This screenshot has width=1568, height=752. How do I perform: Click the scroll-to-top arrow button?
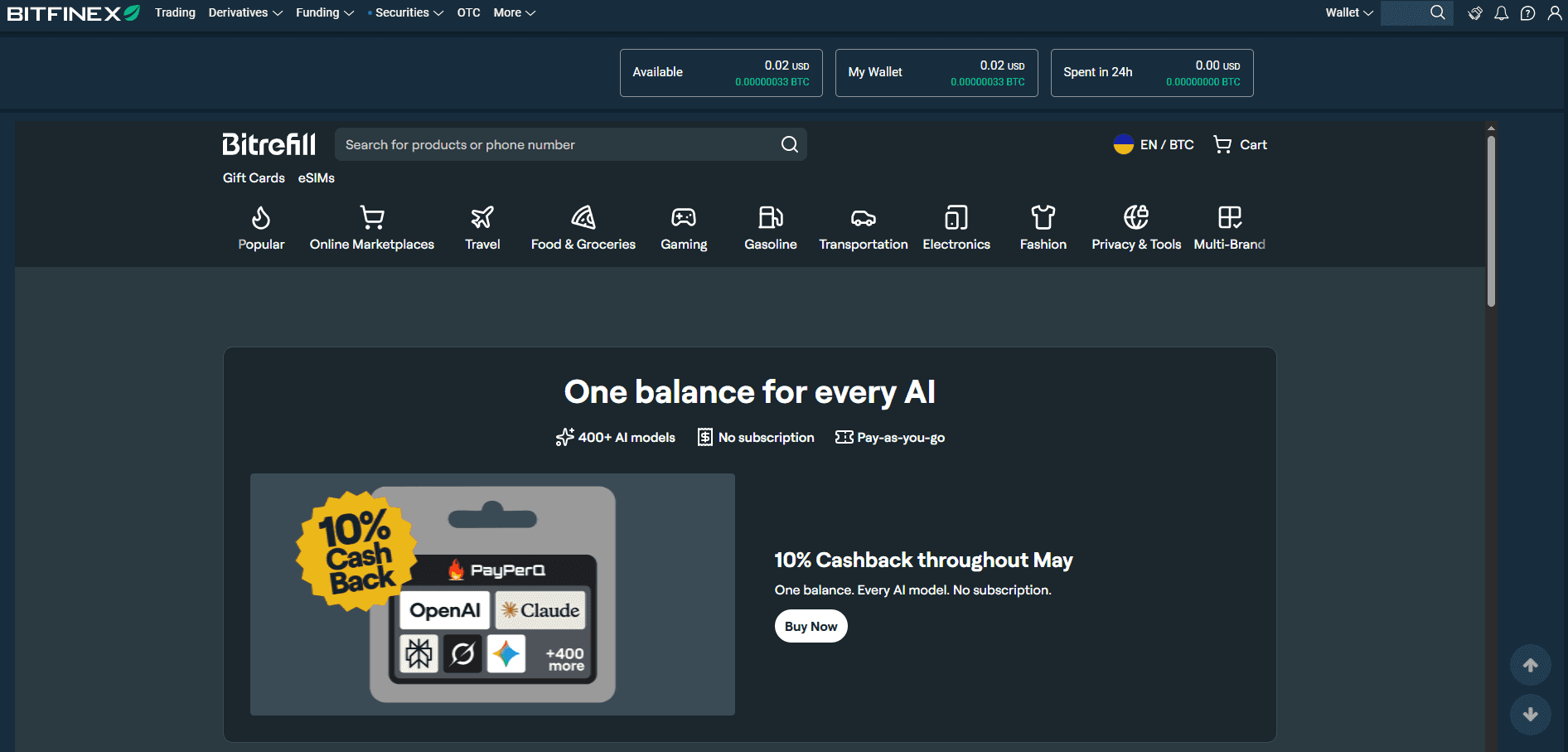pos(1531,665)
